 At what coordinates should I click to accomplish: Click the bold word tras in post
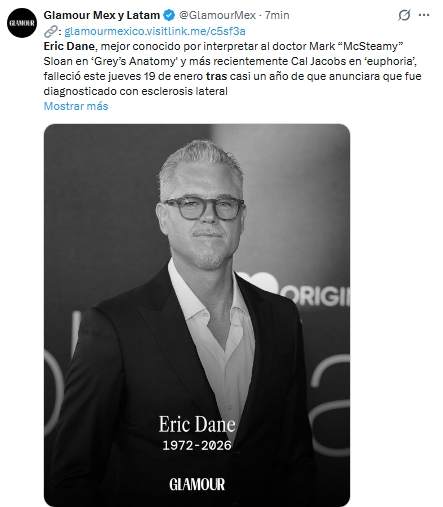pyautogui.click(x=216, y=76)
